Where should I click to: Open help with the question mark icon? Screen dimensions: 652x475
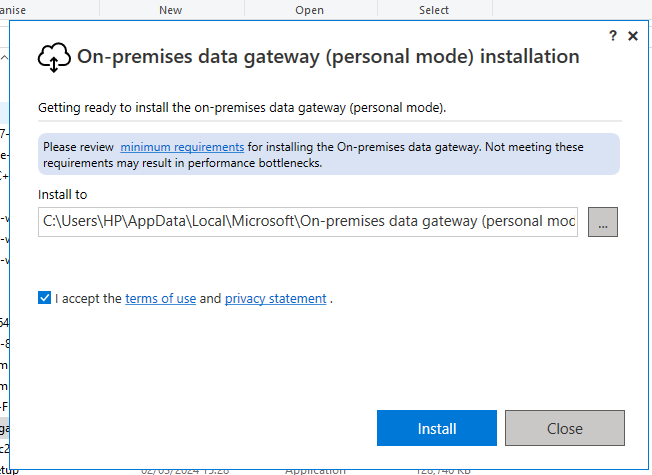point(613,36)
